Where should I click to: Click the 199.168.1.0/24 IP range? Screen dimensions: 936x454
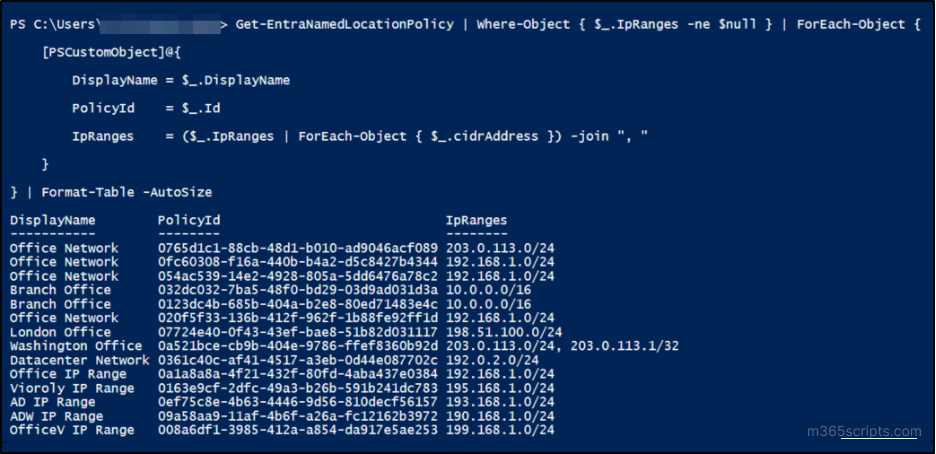[500, 430]
